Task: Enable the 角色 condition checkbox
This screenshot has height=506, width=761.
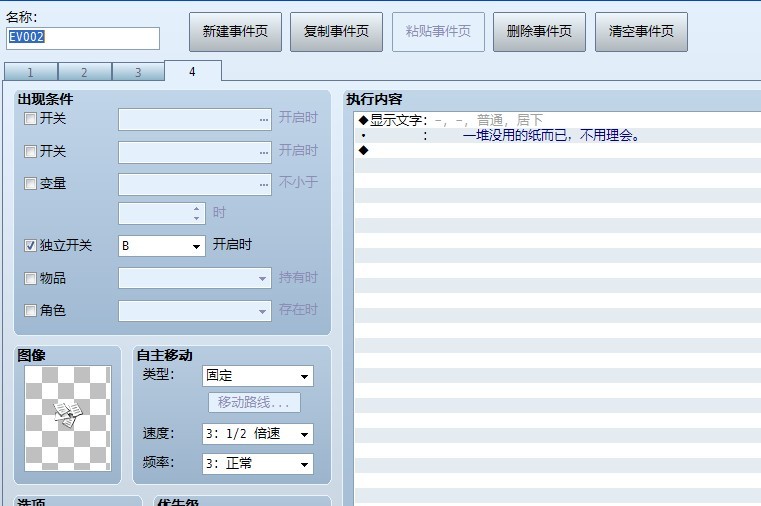Action: pos(31,310)
